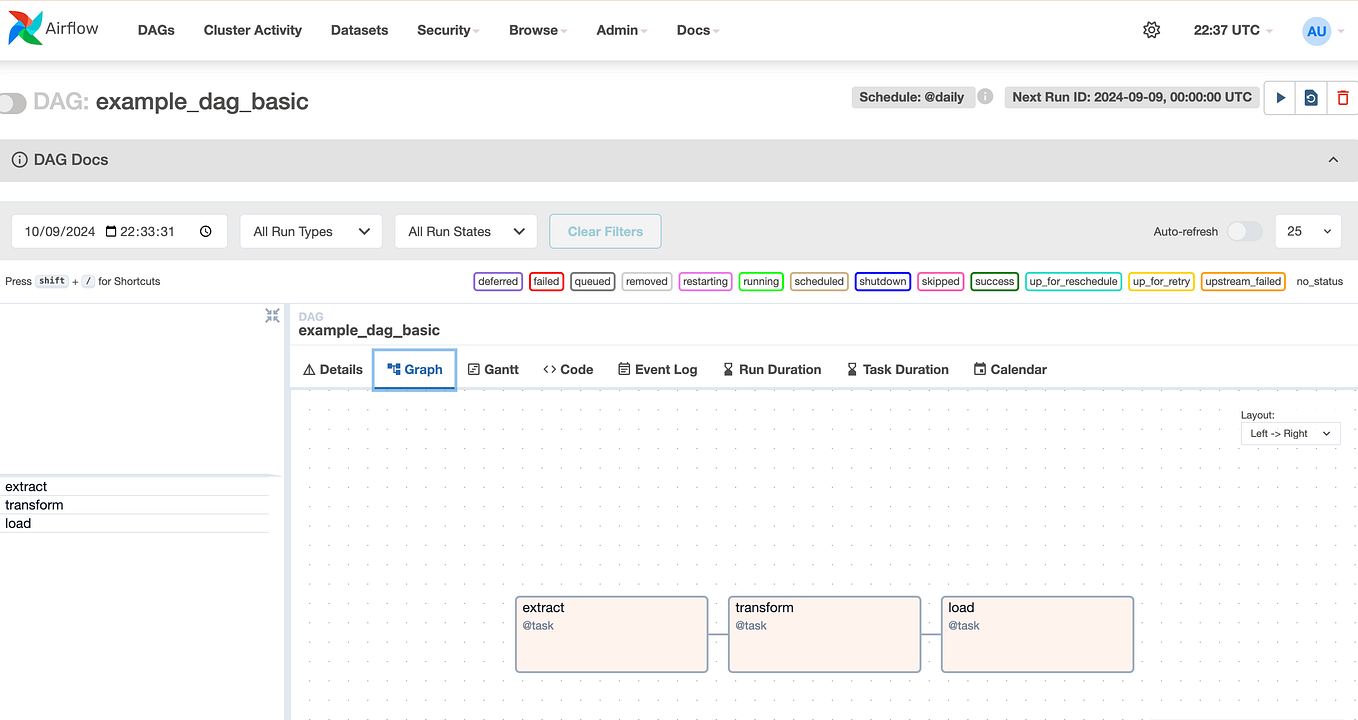
Task: Trigger the DAG using the play icon
Action: [1279, 97]
